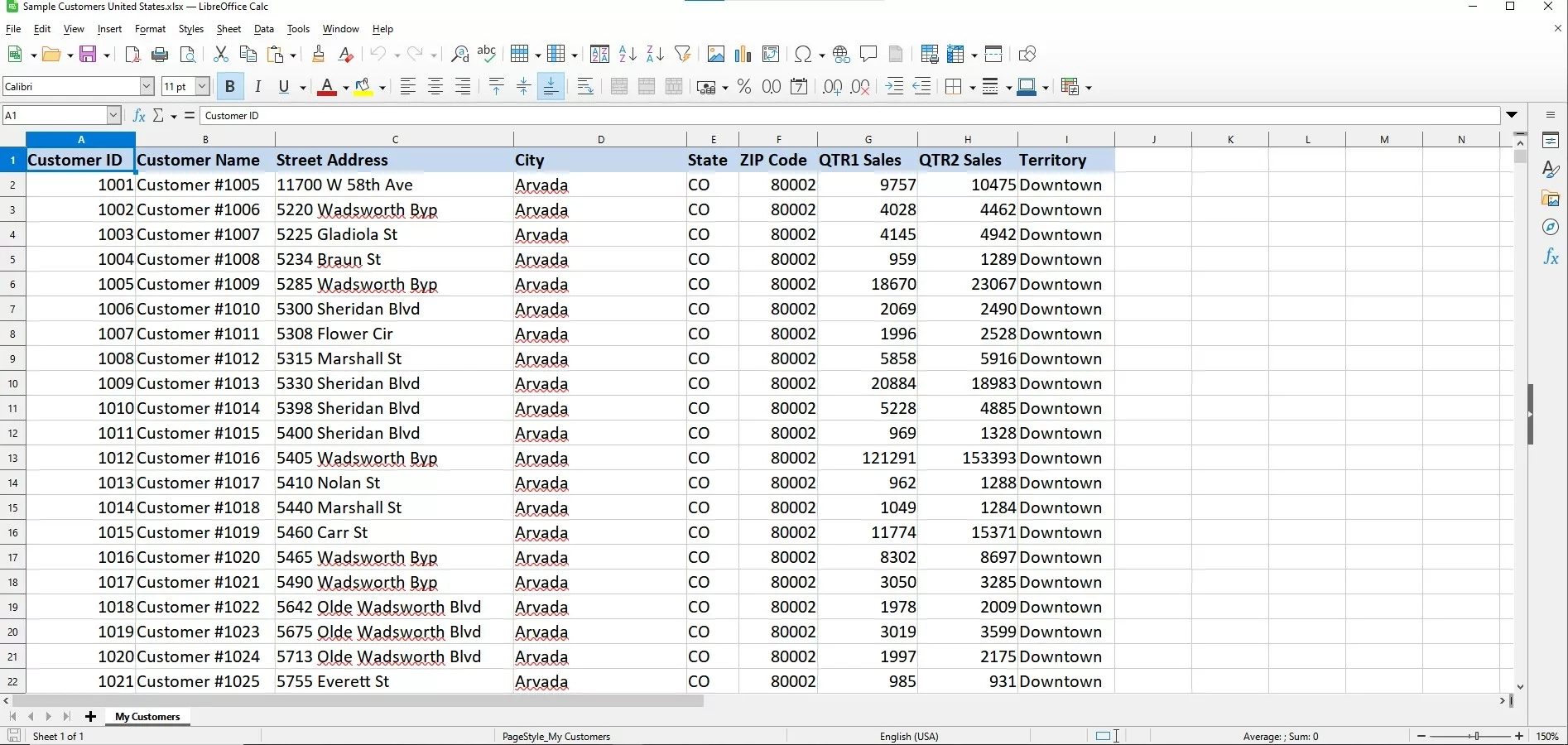Insert a chart
The image size is (1568, 745).
(743, 55)
